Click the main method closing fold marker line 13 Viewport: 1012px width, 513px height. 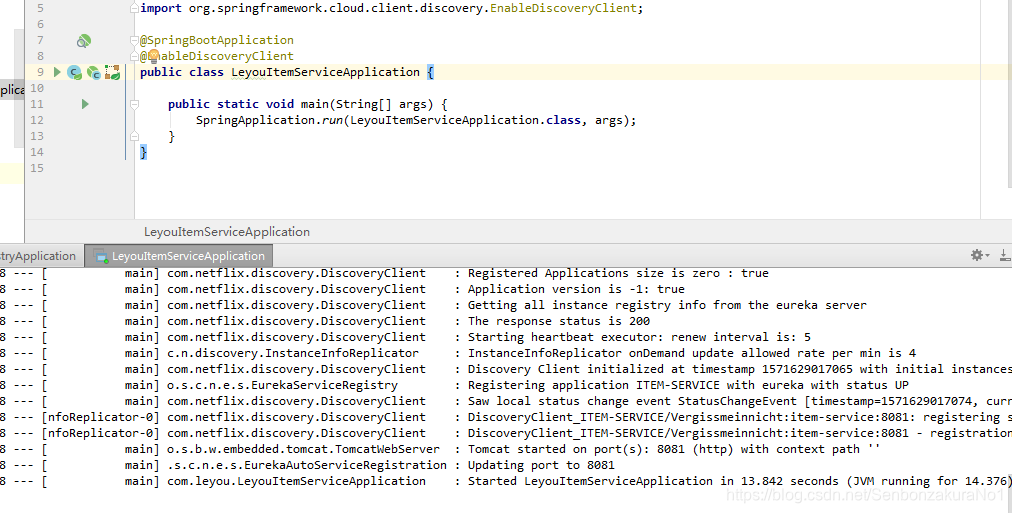coord(134,136)
